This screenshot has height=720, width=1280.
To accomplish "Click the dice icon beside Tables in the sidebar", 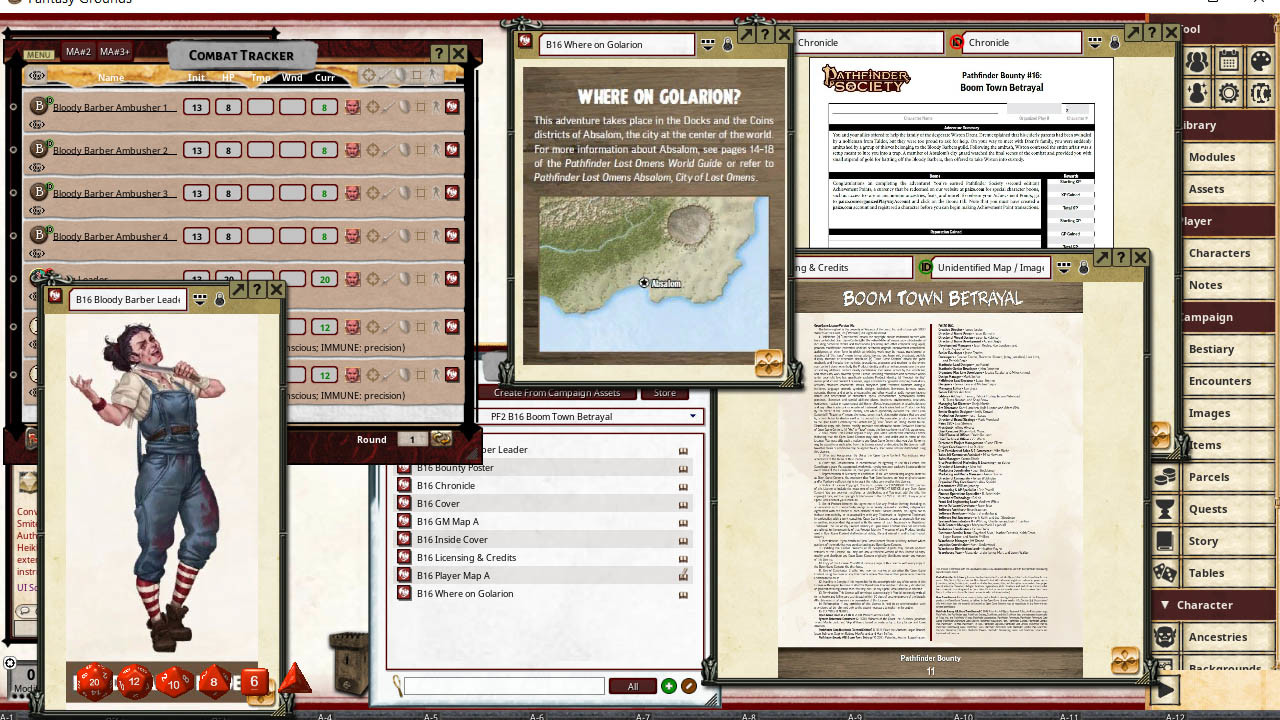I will pos(1166,573).
